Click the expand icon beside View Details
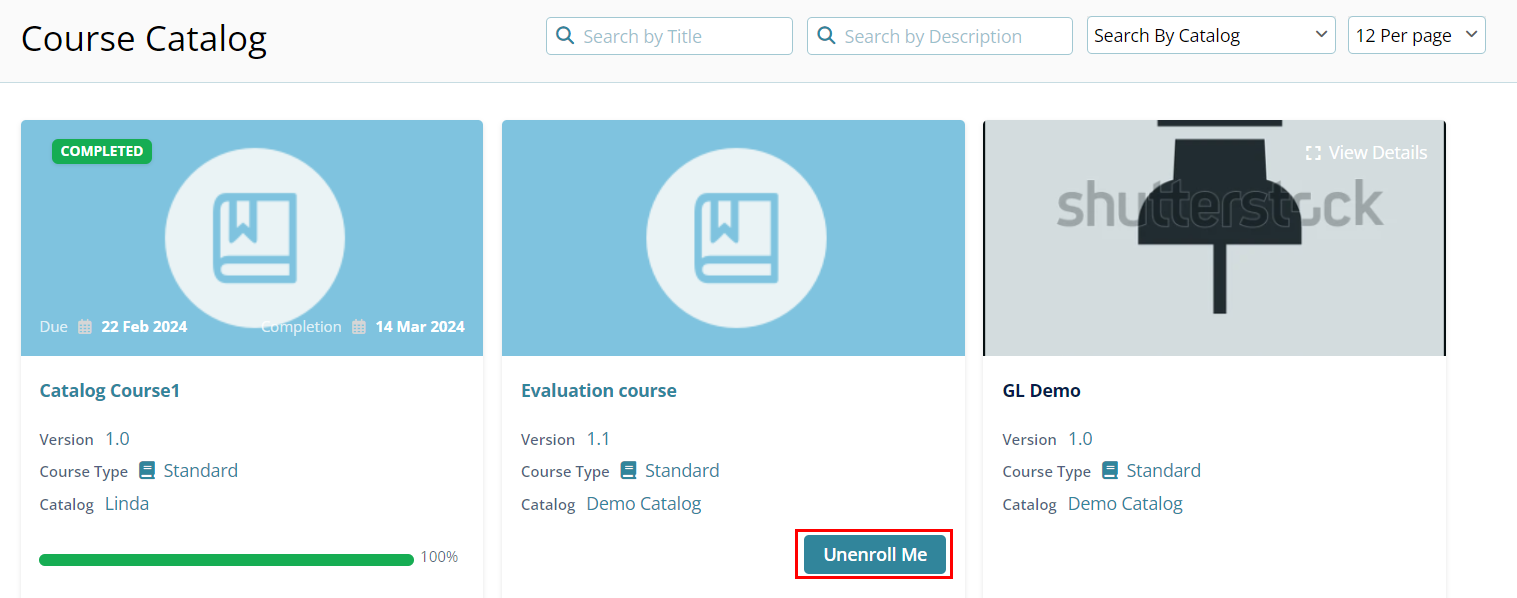 click(1313, 153)
